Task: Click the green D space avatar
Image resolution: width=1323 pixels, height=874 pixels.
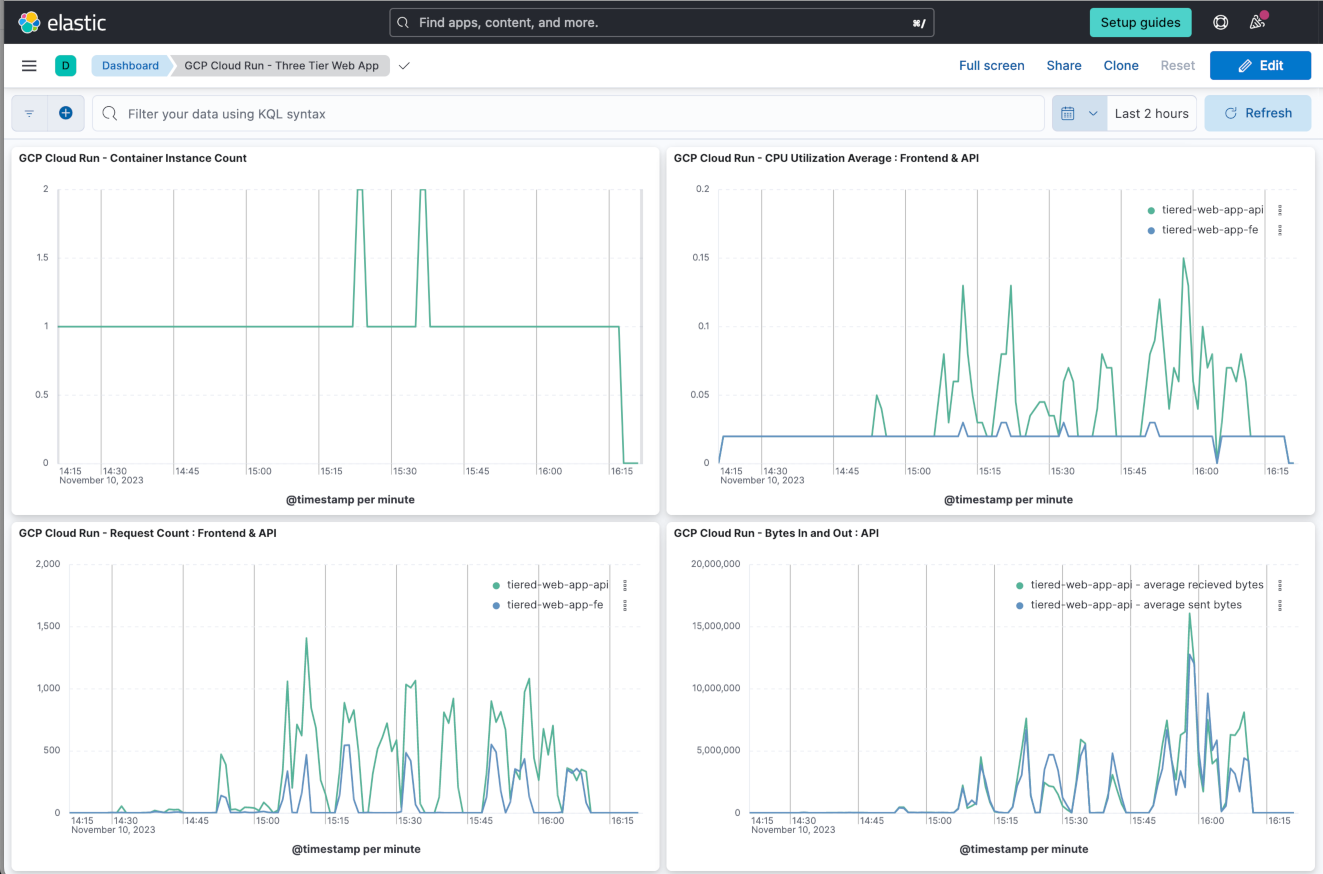Action: (x=65, y=66)
